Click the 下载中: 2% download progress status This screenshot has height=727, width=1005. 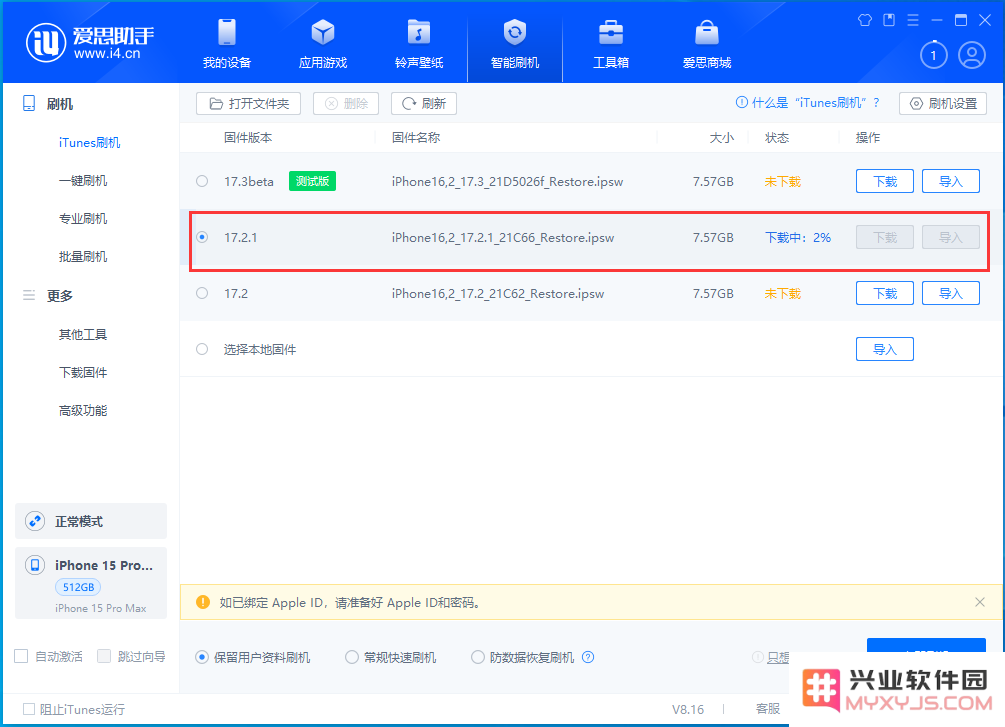797,237
